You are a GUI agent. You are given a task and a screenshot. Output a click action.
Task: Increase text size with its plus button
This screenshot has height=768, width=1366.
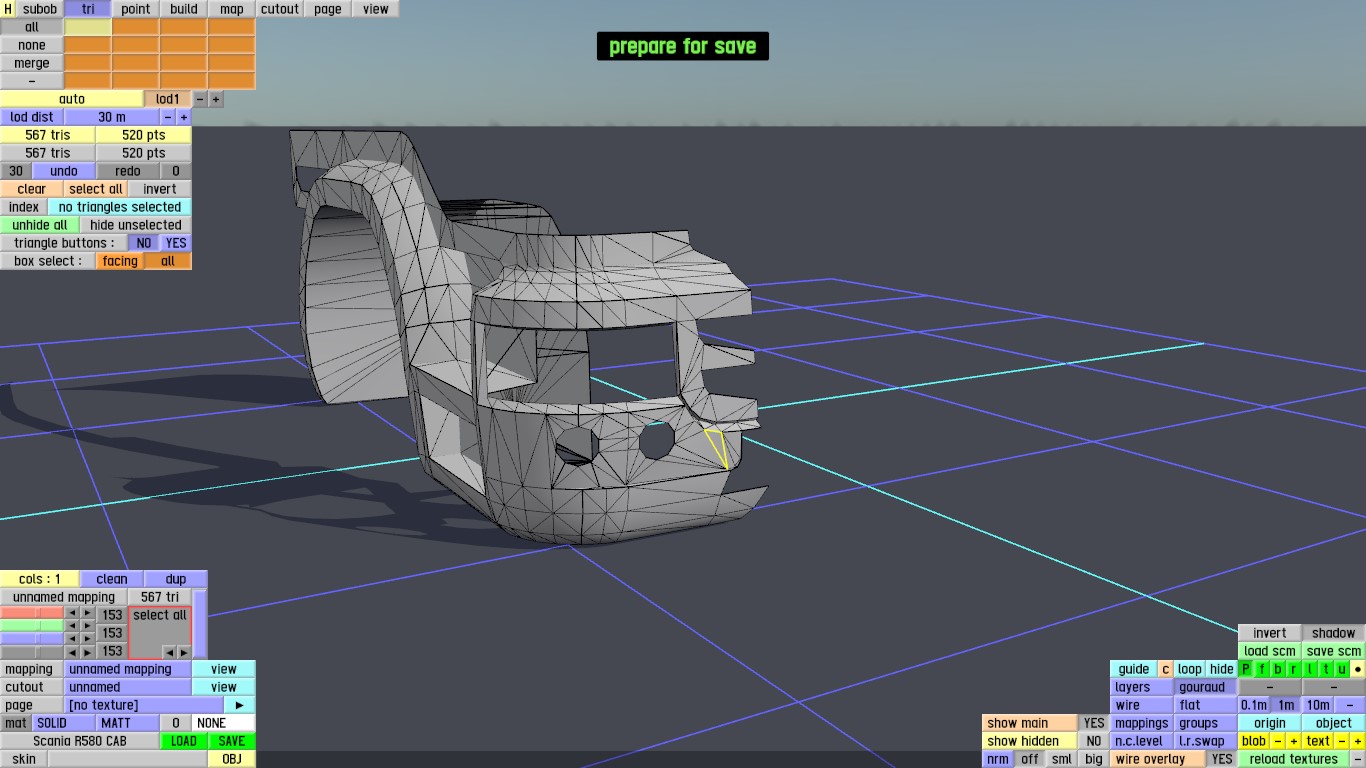1358,741
